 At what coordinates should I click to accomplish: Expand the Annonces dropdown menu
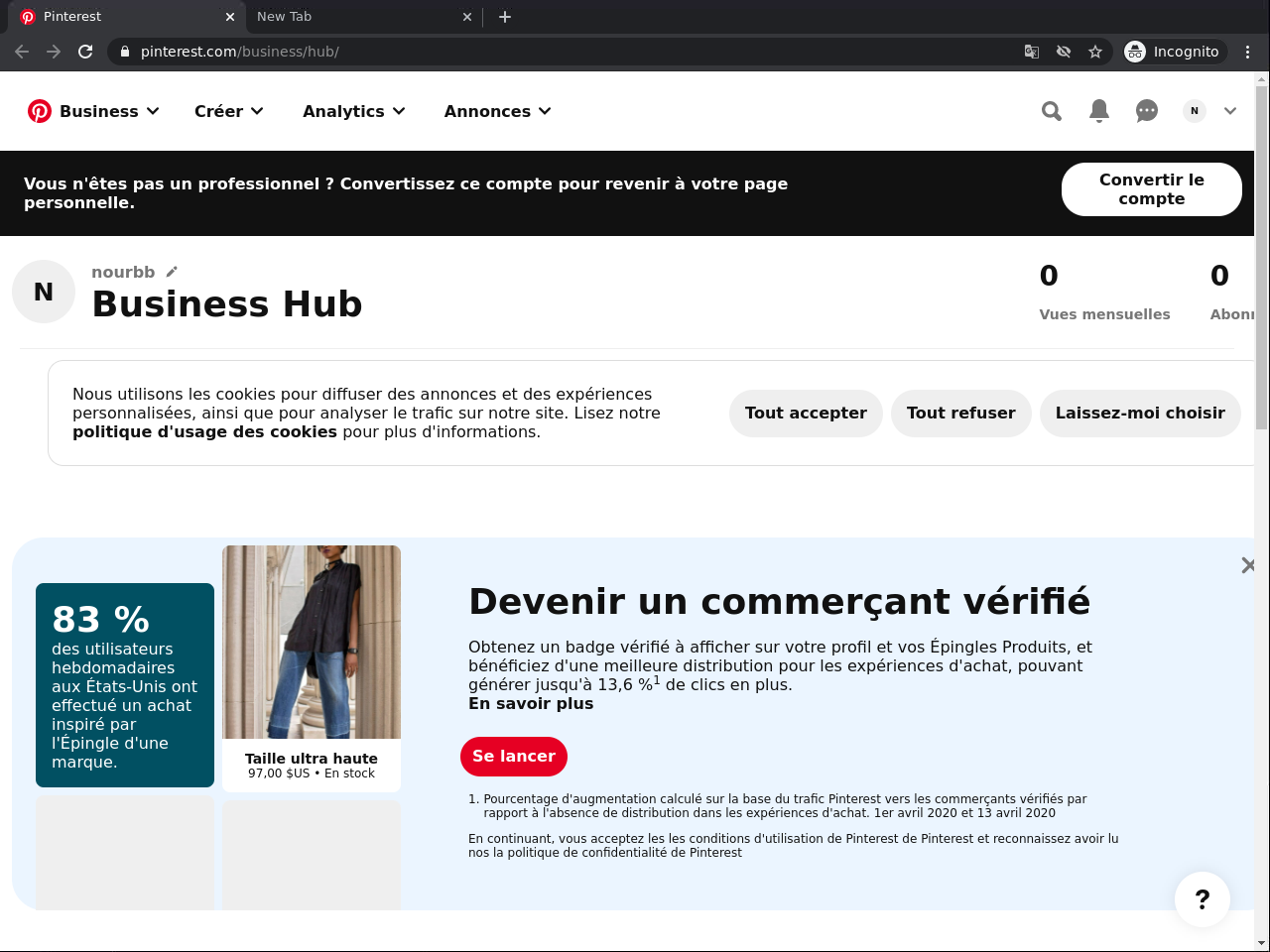point(498,111)
